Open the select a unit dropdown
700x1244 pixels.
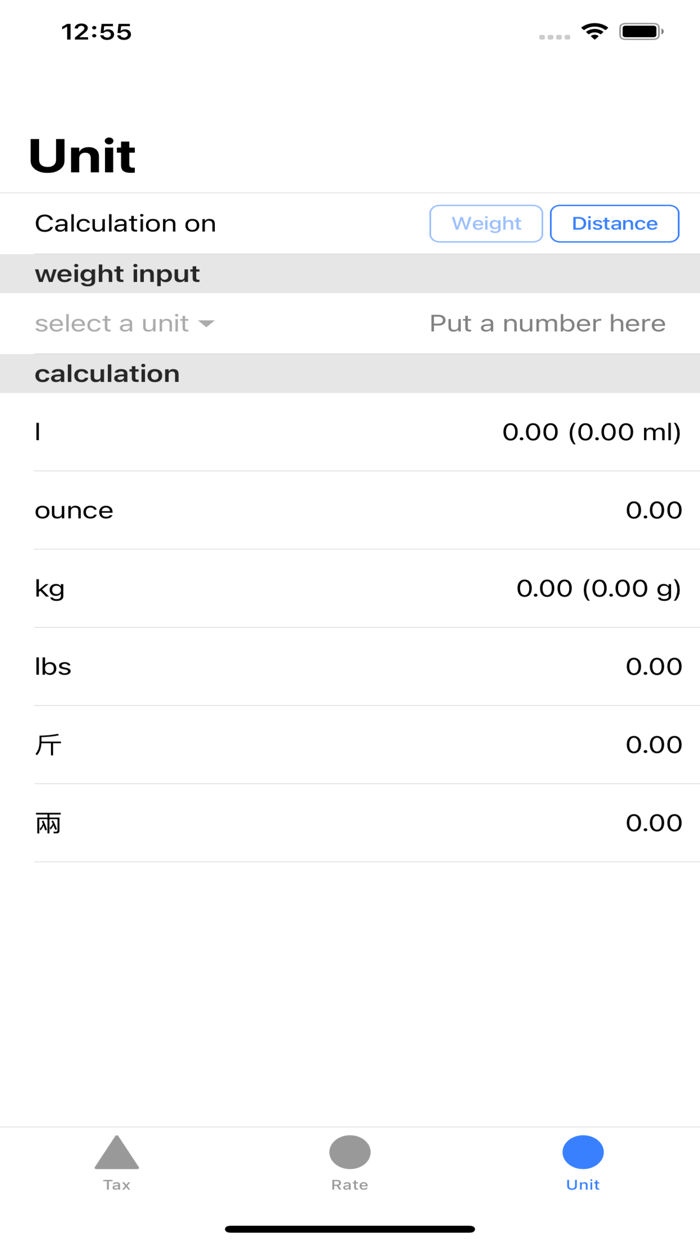coord(112,324)
